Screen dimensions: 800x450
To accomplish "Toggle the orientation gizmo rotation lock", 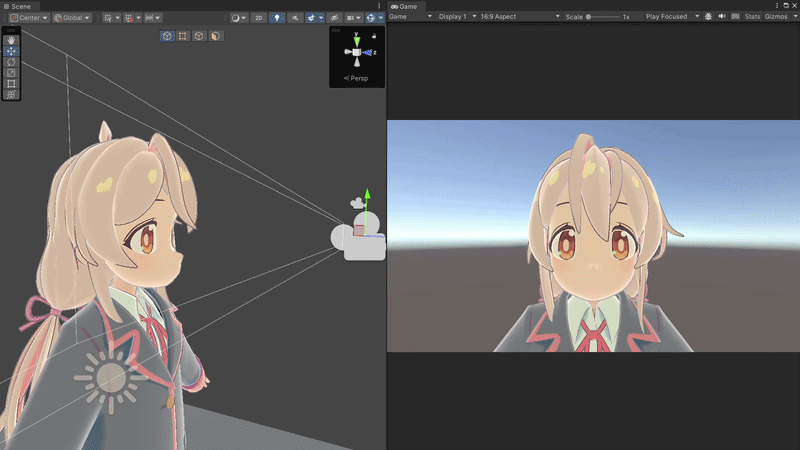I will (x=374, y=36).
